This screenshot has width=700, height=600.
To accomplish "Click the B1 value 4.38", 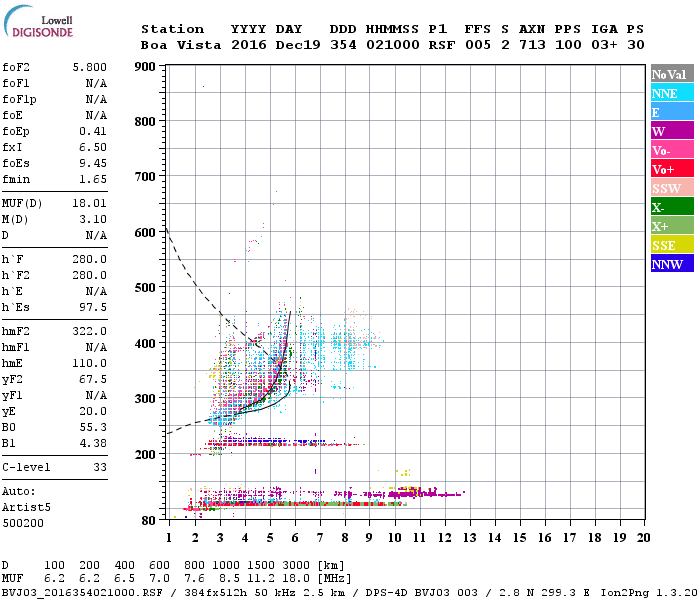I will coord(93,443).
